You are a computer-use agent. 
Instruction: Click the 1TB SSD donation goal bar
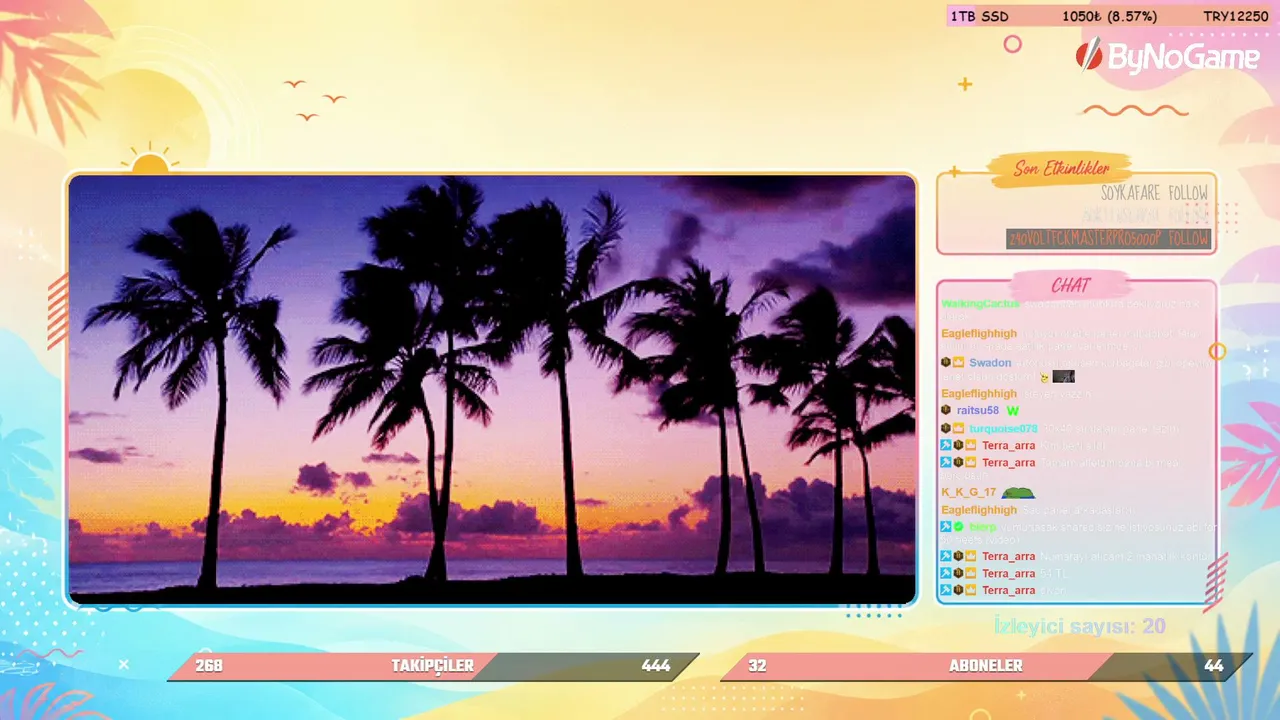(1111, 16)
